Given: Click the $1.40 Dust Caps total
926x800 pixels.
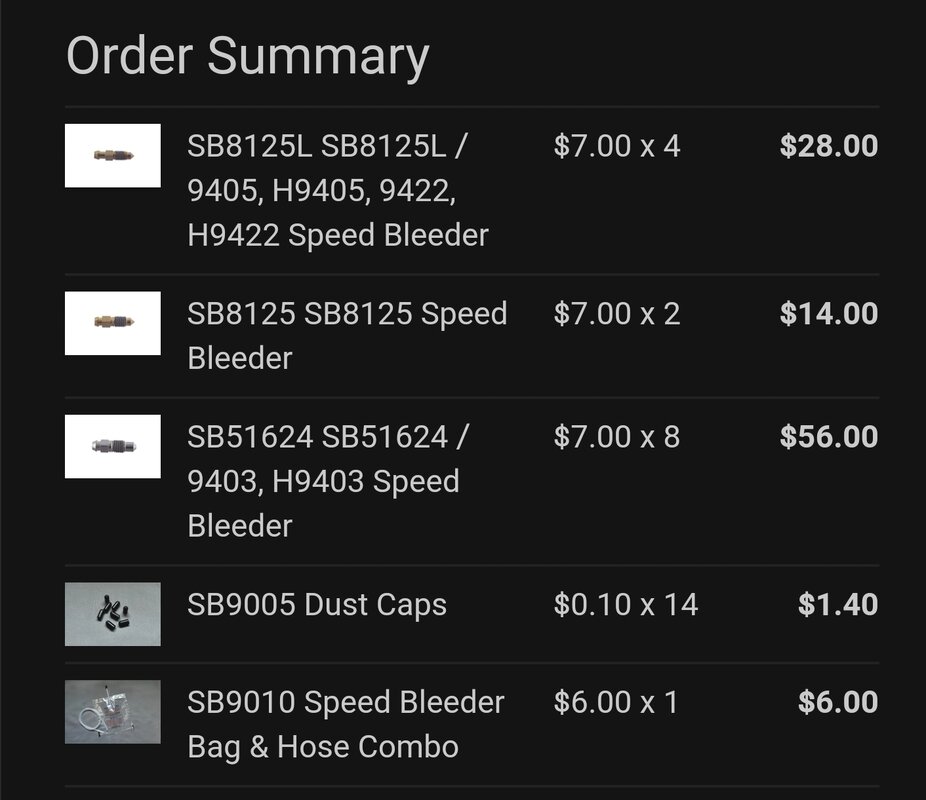Looking at the screenshot, I should (838, 605).
